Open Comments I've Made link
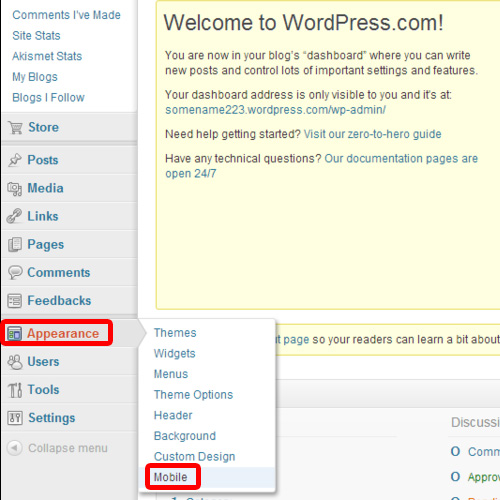 click(66, 15)
